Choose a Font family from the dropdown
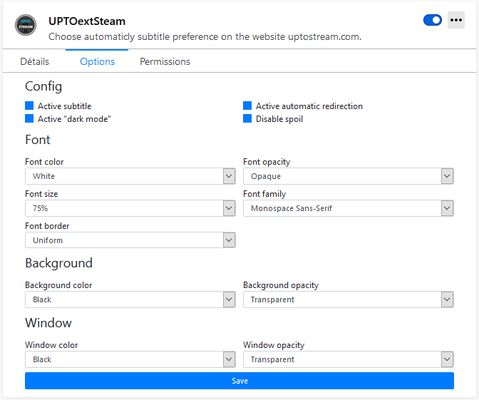 (348, 208)
